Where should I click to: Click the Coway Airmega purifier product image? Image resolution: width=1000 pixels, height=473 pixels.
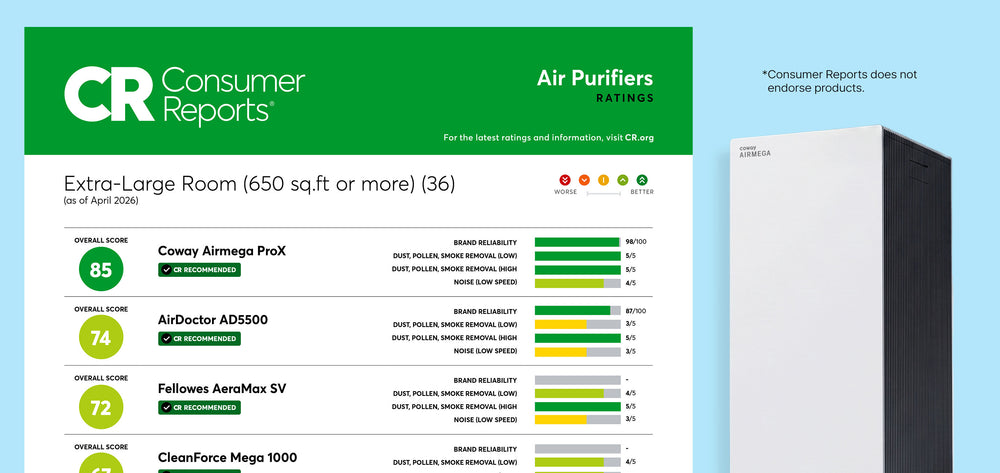pos(841,299)
